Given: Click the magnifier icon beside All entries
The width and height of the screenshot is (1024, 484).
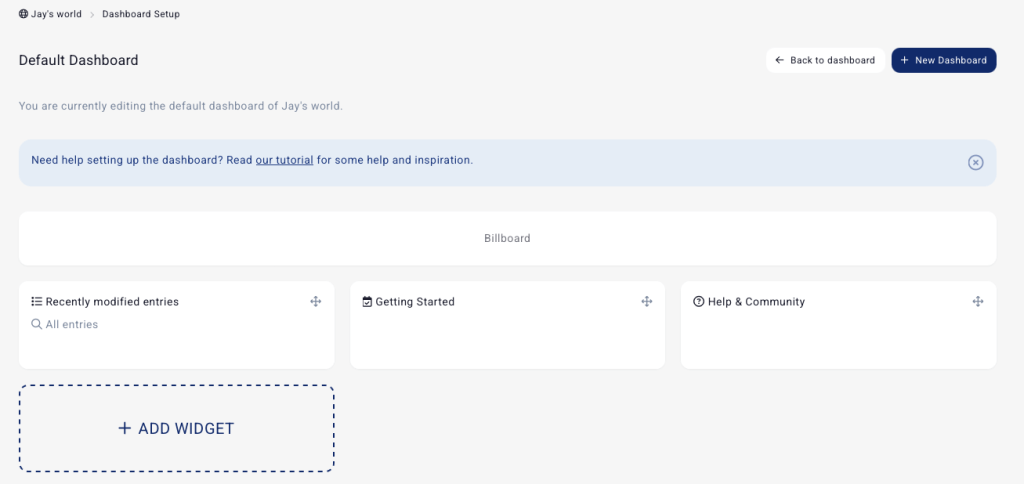Looking at the screenshot, I should click(37, 325).
